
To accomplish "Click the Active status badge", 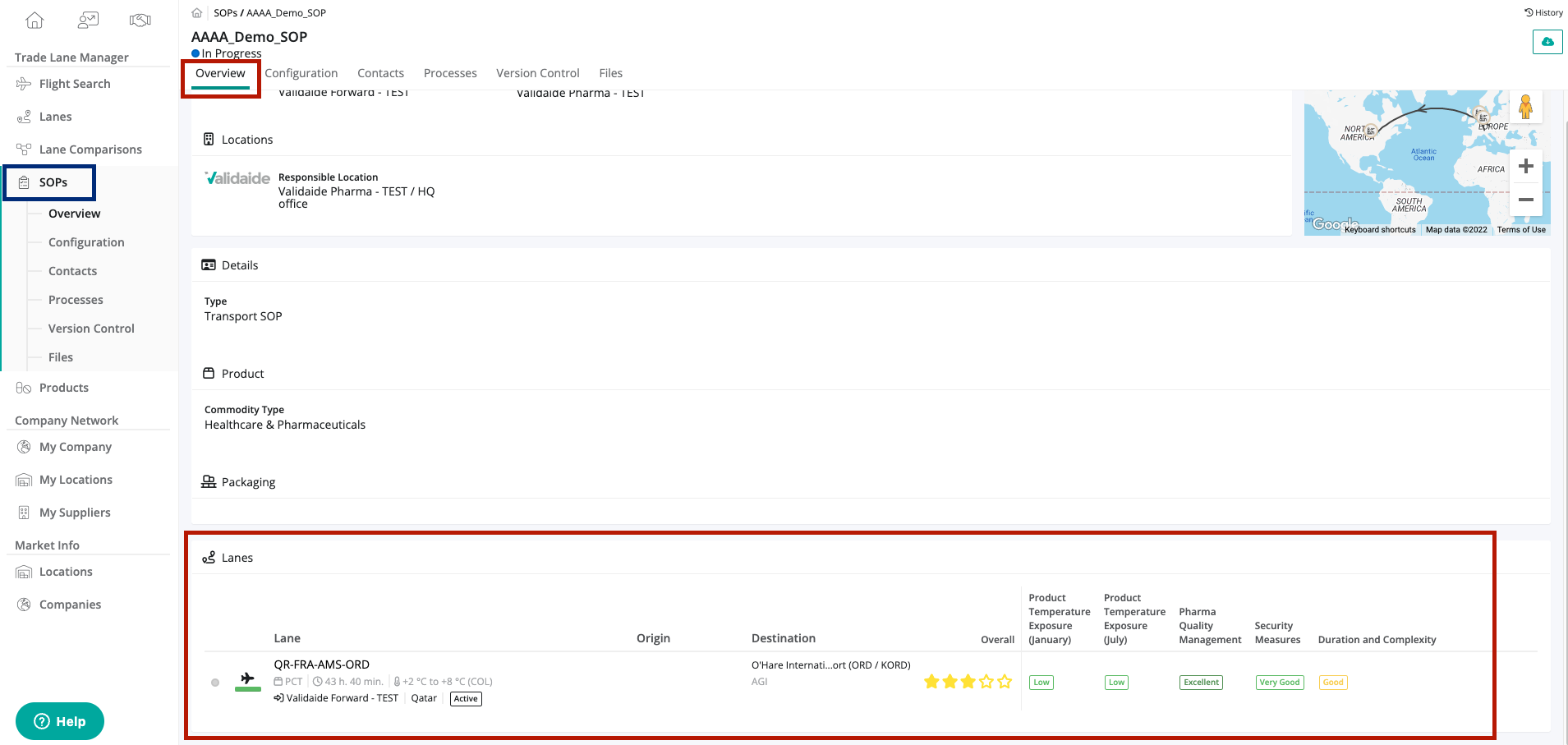I will click(466, 699).
